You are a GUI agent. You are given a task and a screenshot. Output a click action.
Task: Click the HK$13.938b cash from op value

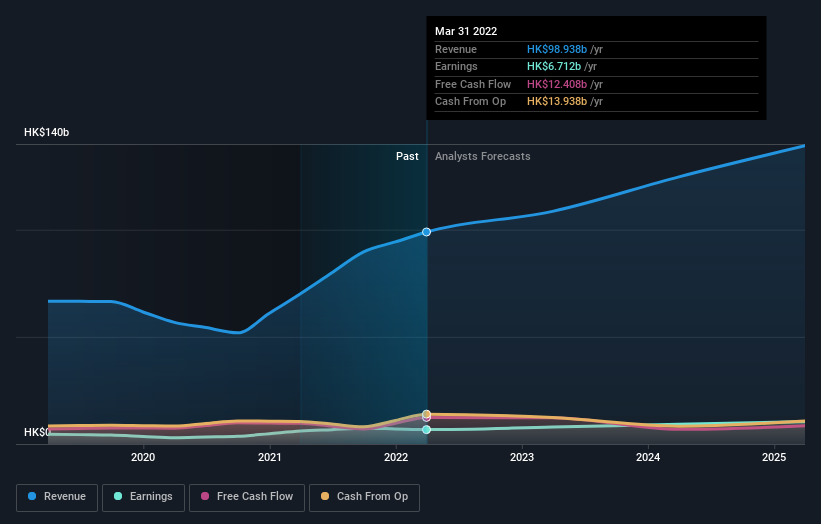pyautogui.click(x=557, y=102)
